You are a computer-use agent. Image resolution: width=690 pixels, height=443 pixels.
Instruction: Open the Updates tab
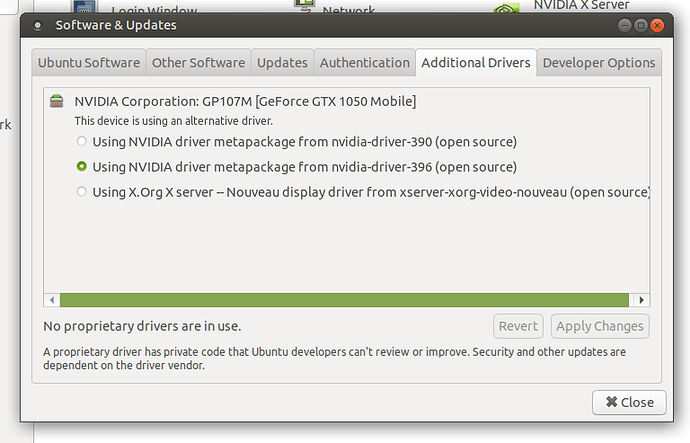tap(282, 62)
